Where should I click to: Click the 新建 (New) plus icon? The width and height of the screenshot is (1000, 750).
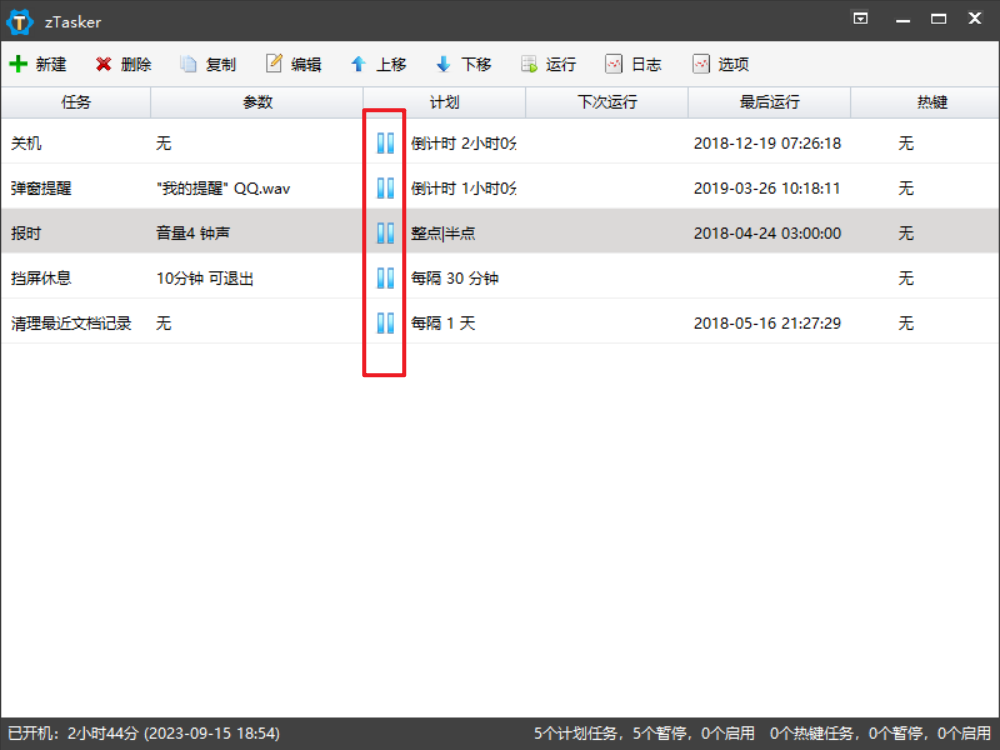tap(18, 64)
